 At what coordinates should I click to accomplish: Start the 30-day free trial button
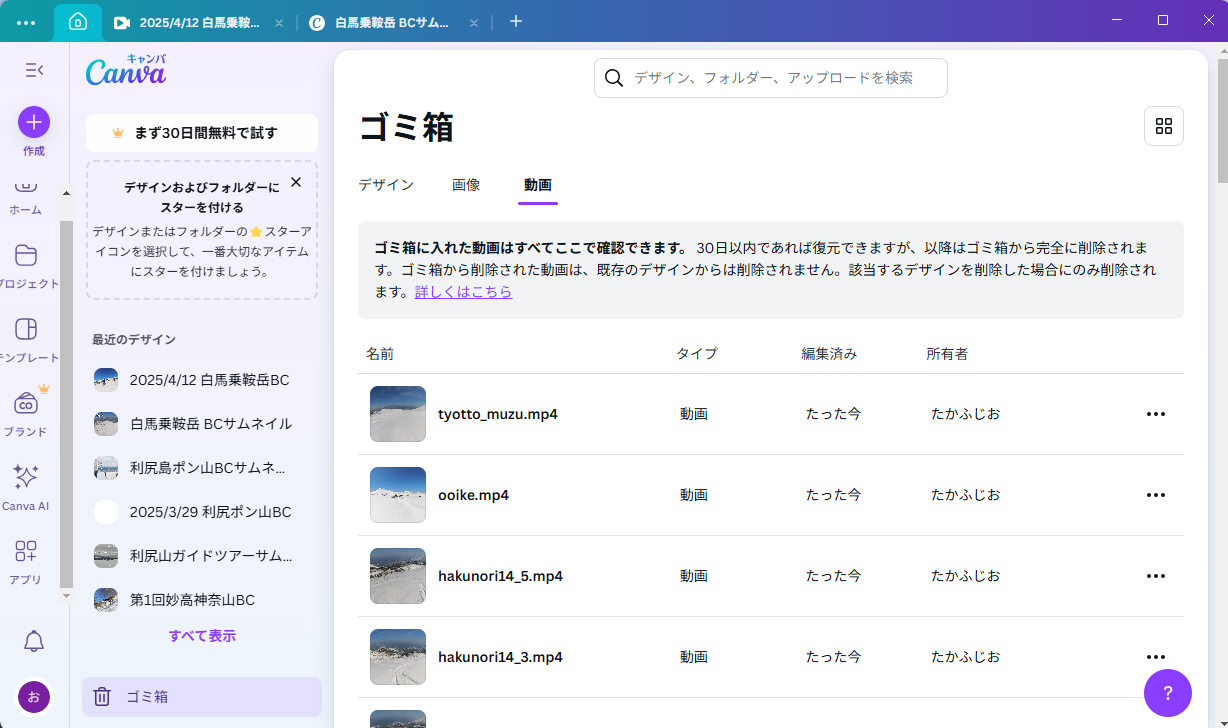(202, 133)
